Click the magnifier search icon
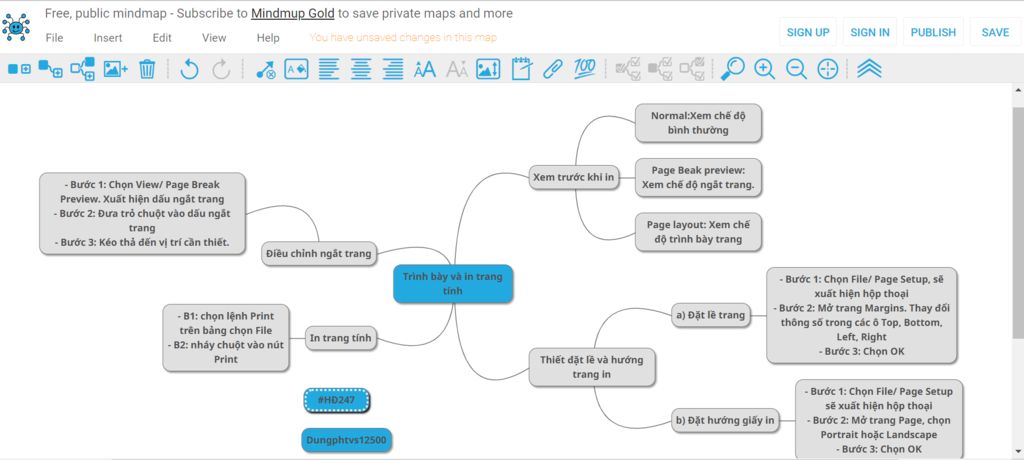The width and height of the screenshot is (1024, 460). [x=732, y=69]
